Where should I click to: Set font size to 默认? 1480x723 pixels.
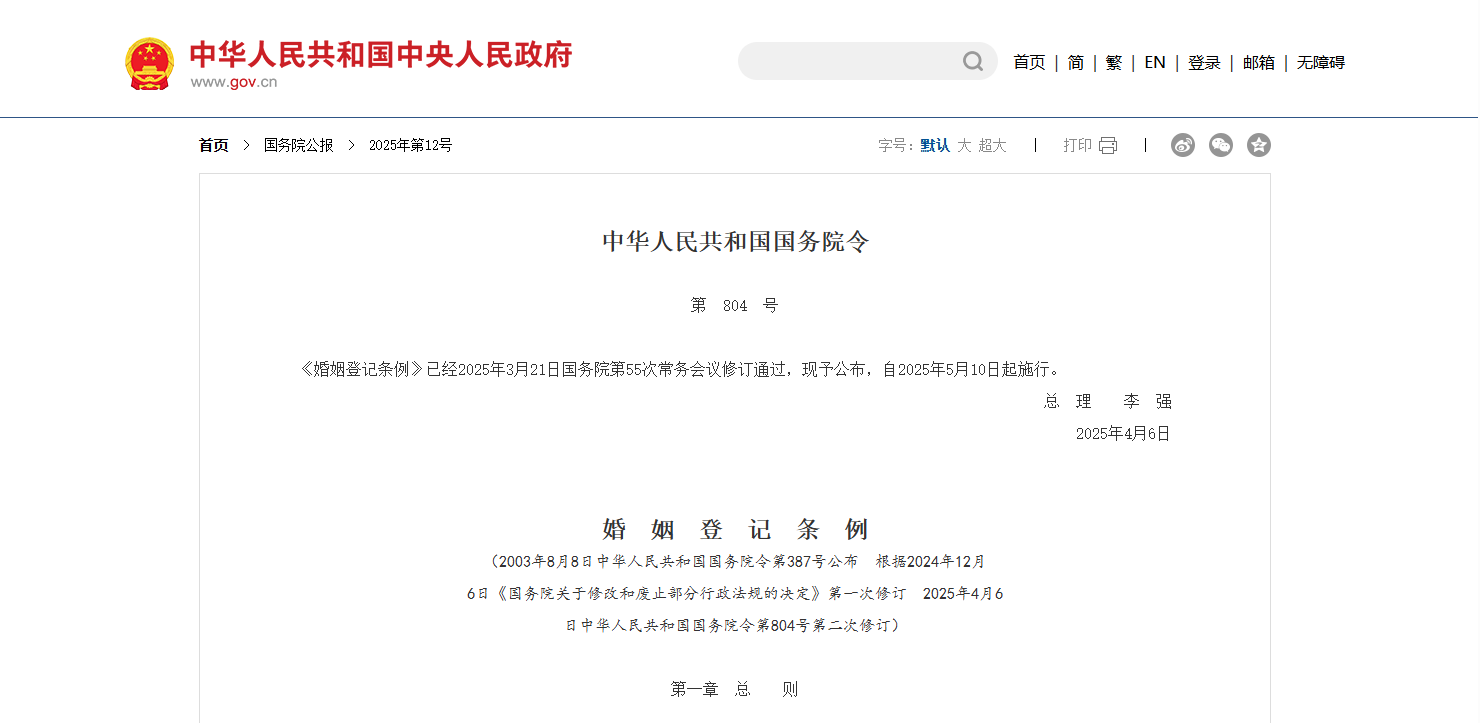coord(935,145)
